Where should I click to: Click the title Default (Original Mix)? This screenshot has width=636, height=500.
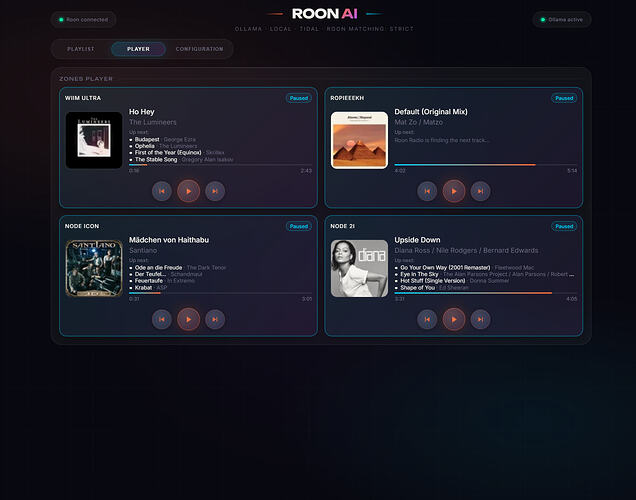coord(431,112)
